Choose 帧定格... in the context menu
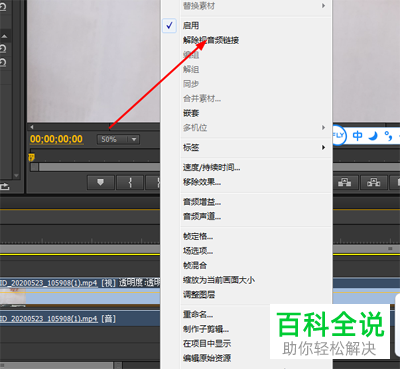The image size is (400, 369). [198, 236]
